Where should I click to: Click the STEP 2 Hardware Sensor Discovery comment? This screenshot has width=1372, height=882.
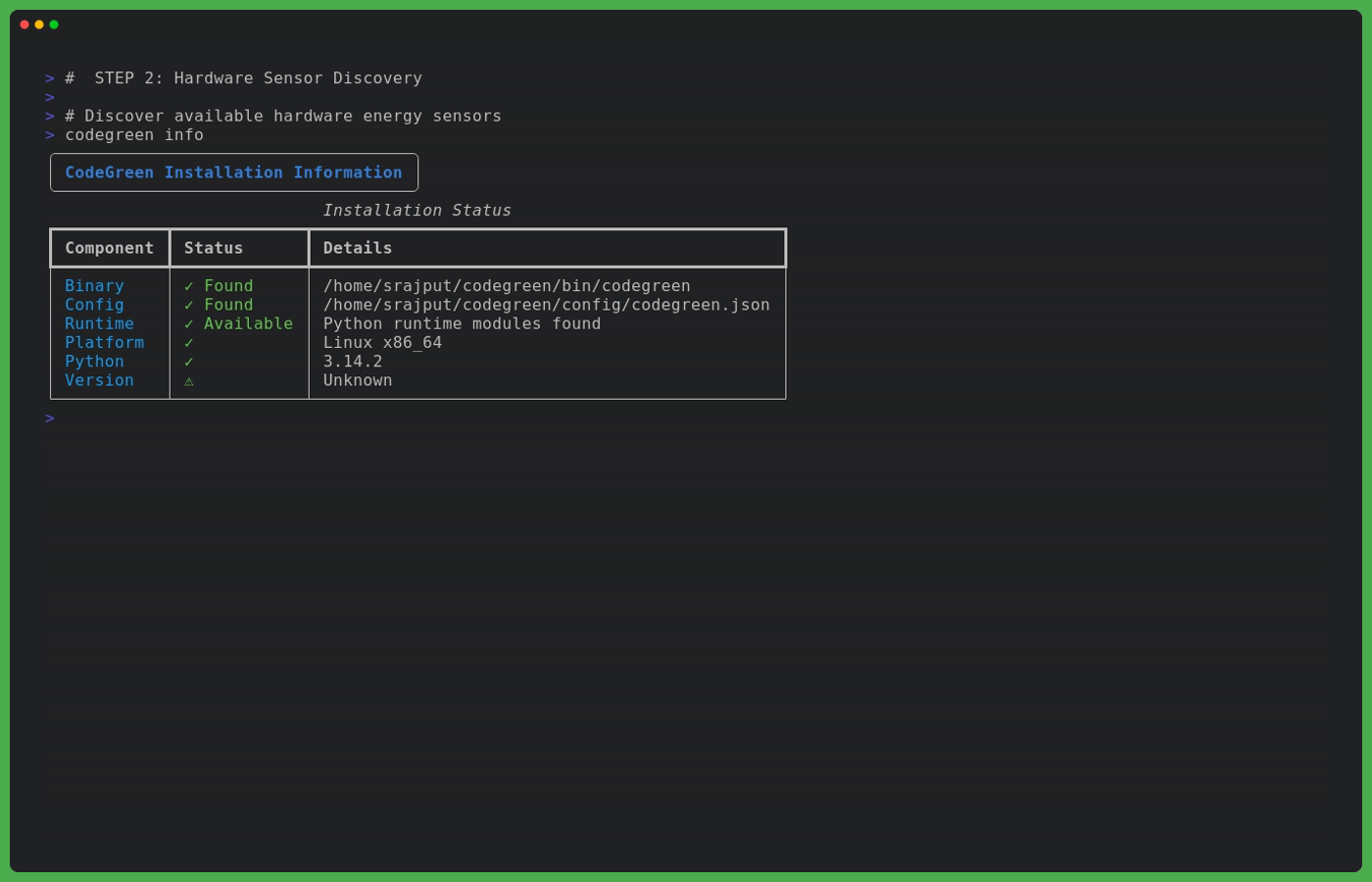pyautogui.click(x=243, y=78)
